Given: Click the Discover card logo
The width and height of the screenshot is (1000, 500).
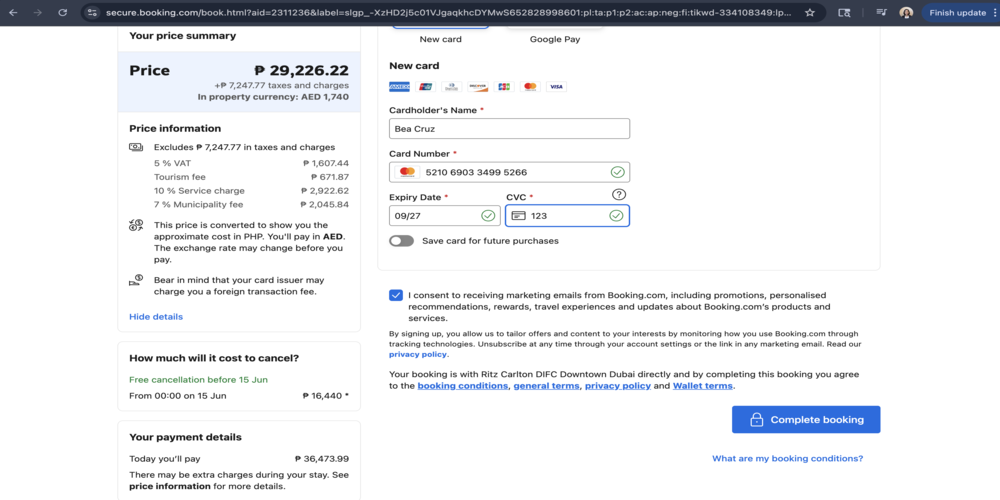Looking at the screenshot, I should pyautogui.click(x=478, y=87).
